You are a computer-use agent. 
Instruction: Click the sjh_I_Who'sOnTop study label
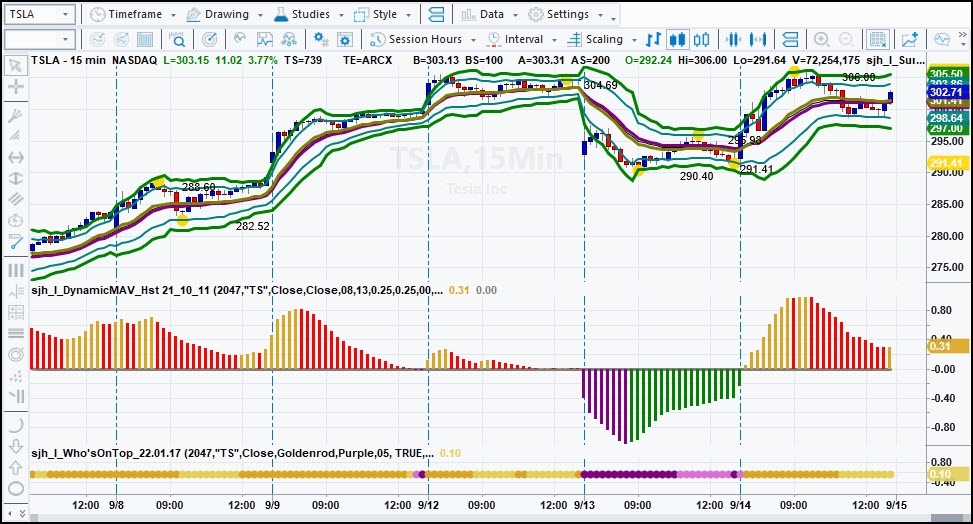pyautogui.click(x=233, y=453)
